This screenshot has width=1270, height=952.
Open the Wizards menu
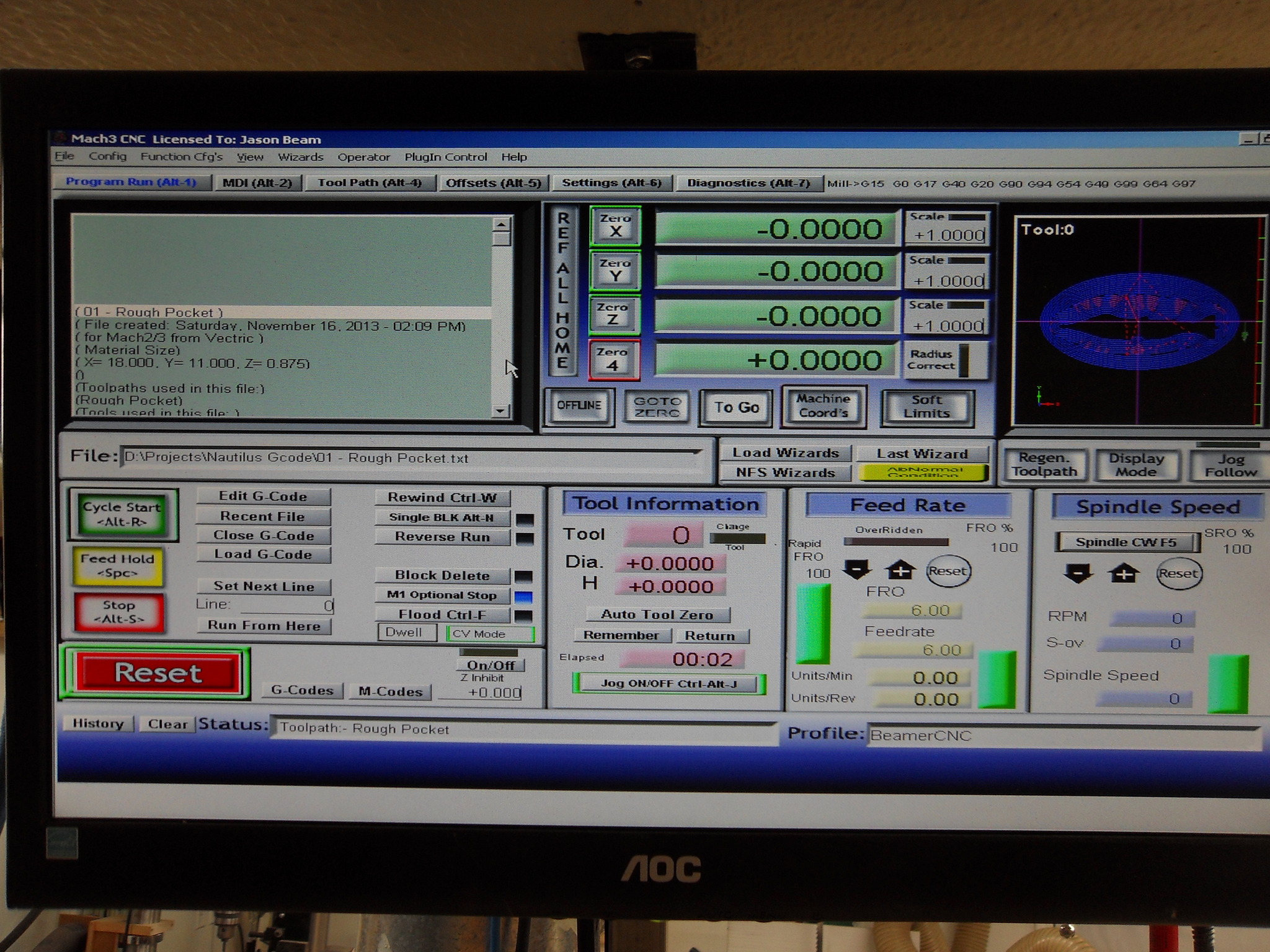tap(300, 157)
